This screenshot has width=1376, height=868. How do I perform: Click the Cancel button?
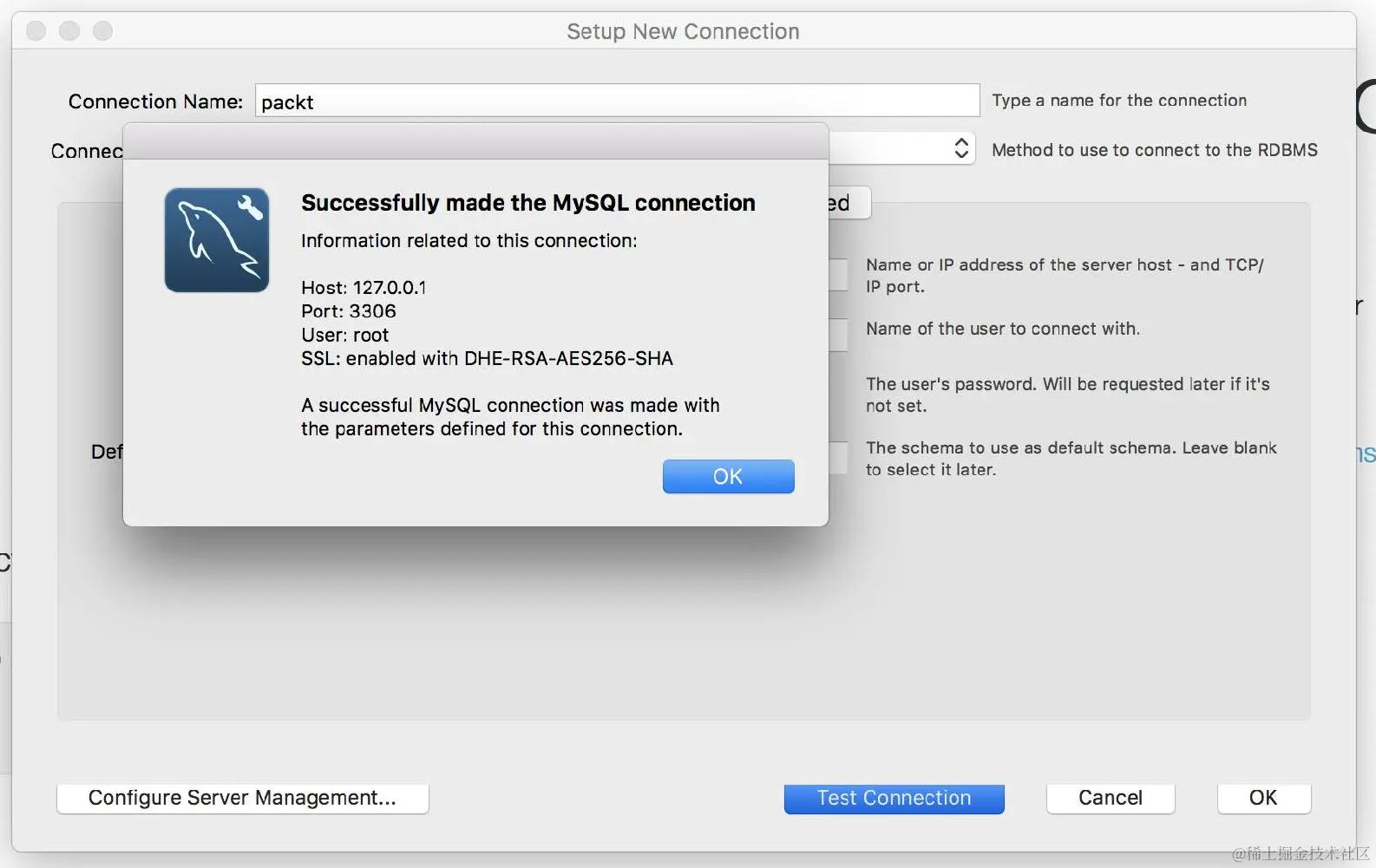pyautogui.click(x=1111, y=798)
